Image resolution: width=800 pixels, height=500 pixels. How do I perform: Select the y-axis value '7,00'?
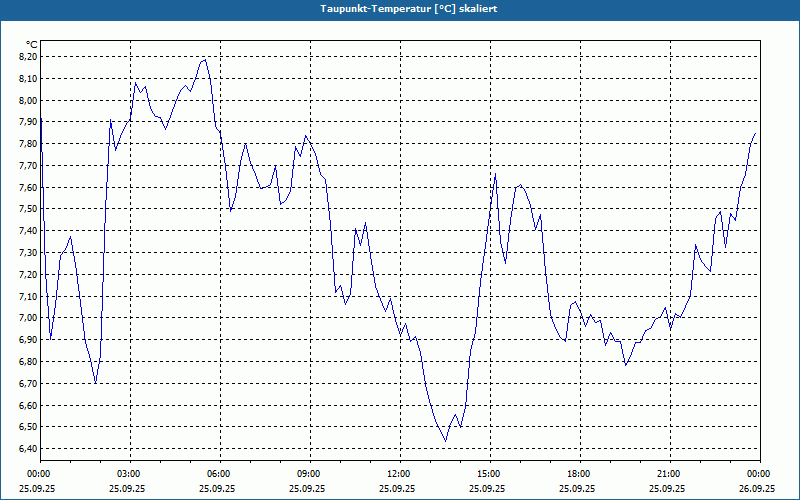pyautogui.click(x=29, y=318)
